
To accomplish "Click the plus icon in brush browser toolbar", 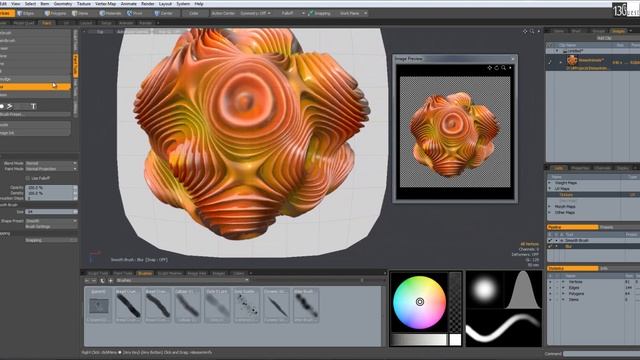I will [x=110, y=280].
